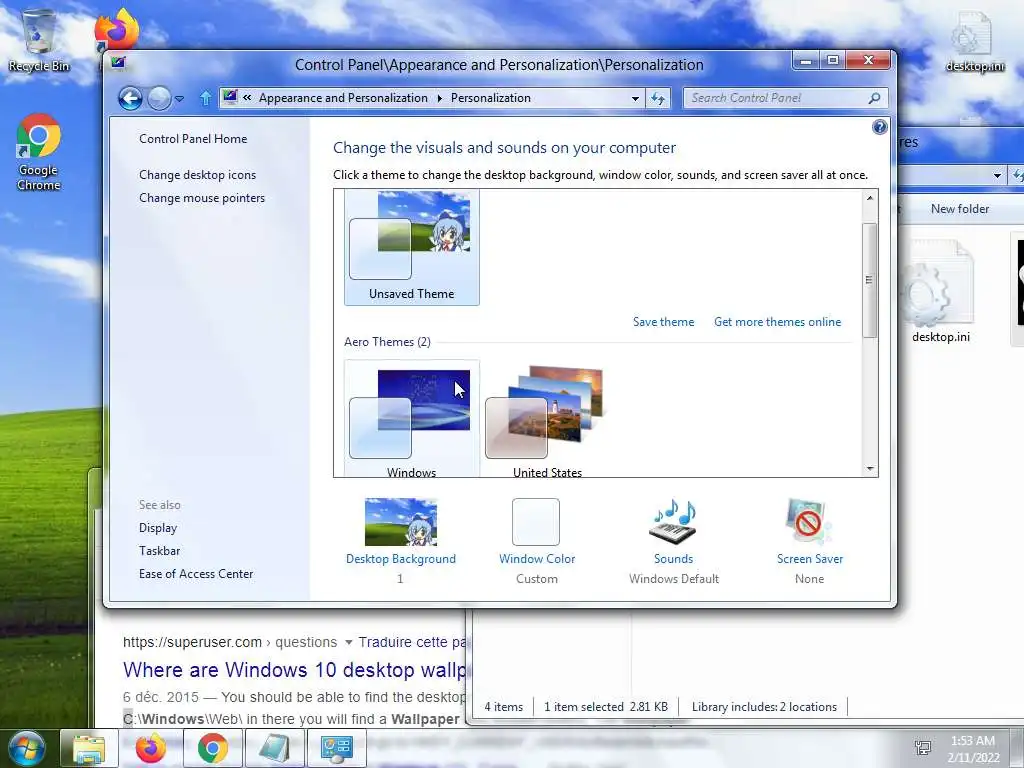Click the Desktop Background text link
The width and height of the screenshot is (1024, 768).
(400, 558)
